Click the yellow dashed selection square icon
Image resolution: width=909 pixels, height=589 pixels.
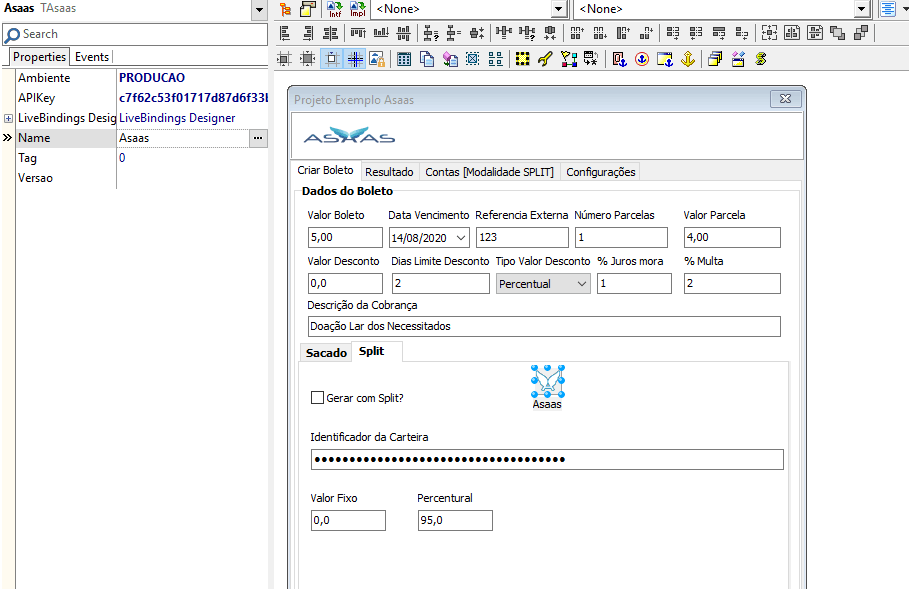(522, 59)
